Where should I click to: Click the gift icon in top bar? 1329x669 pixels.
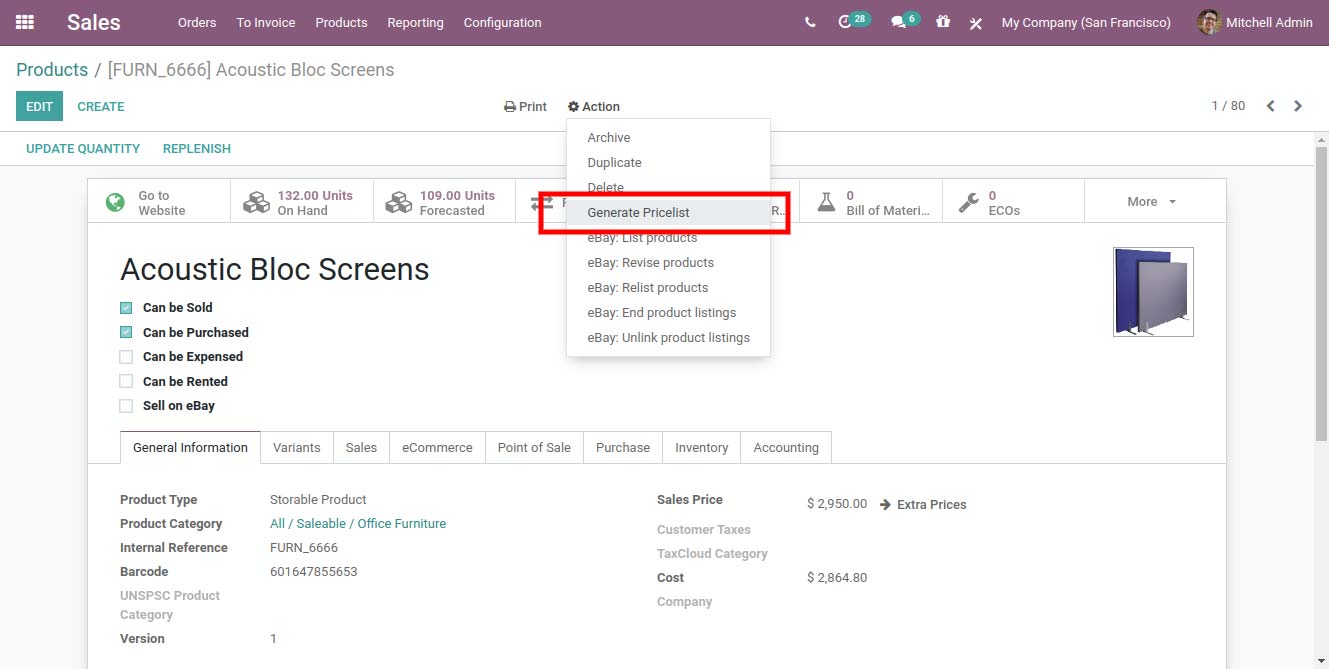[943, 21]
